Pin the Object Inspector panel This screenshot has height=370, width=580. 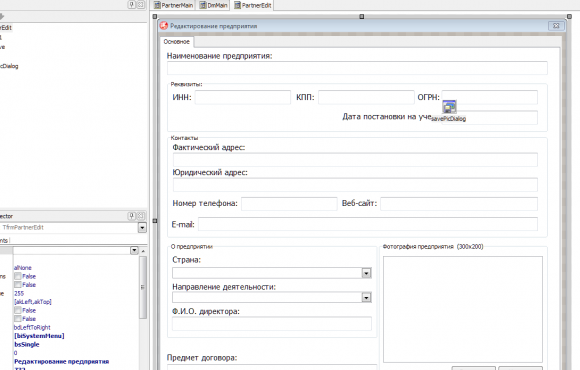132,216
